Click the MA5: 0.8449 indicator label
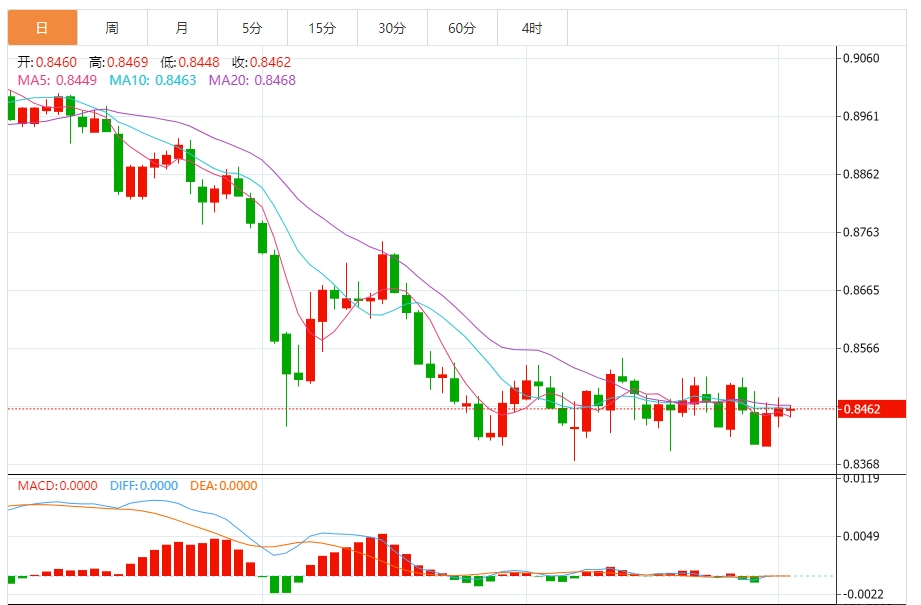This screenshot has height=605, width=921. (57, 80)
